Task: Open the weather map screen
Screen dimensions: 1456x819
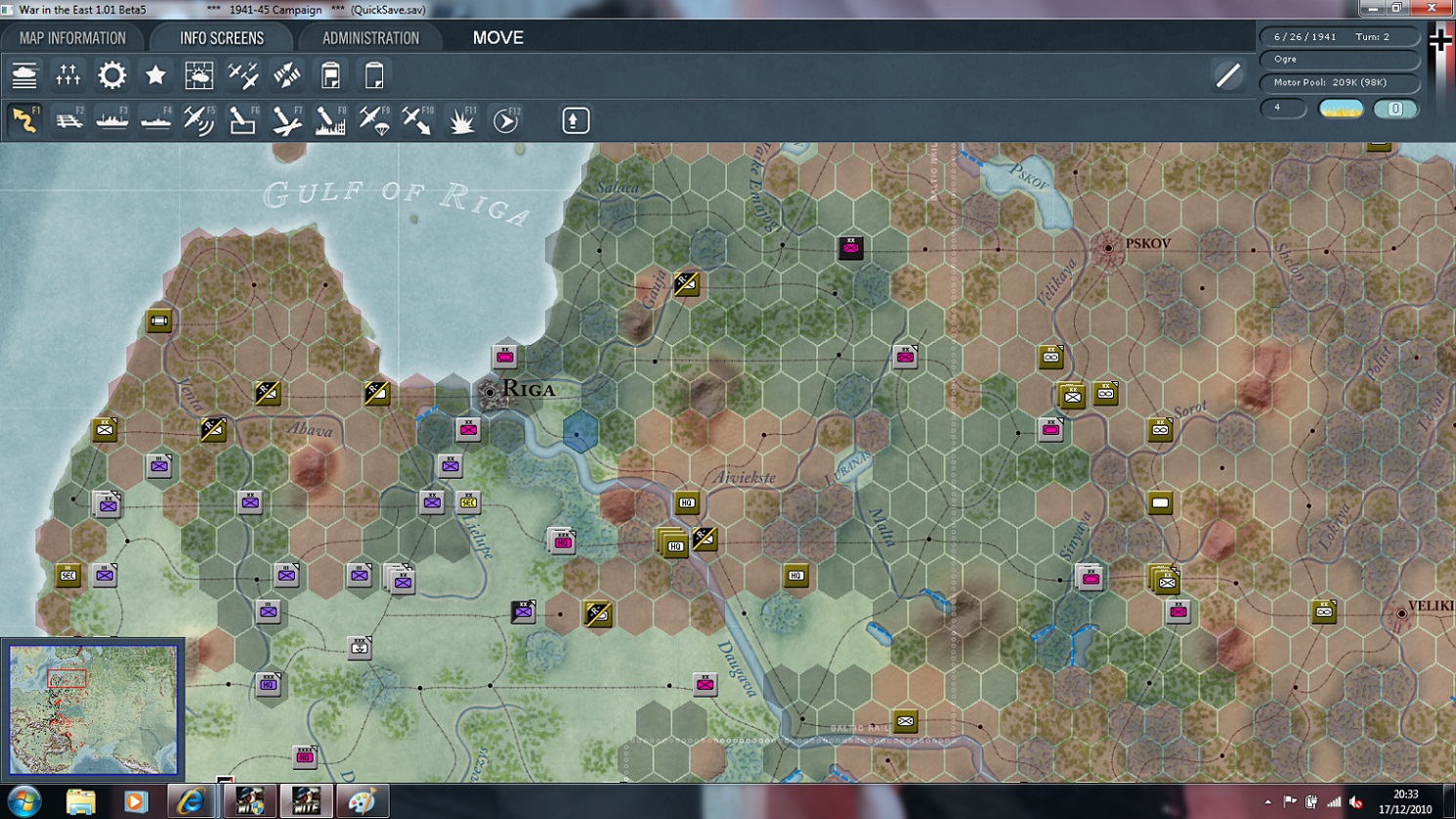Action: tap(199, 75)
